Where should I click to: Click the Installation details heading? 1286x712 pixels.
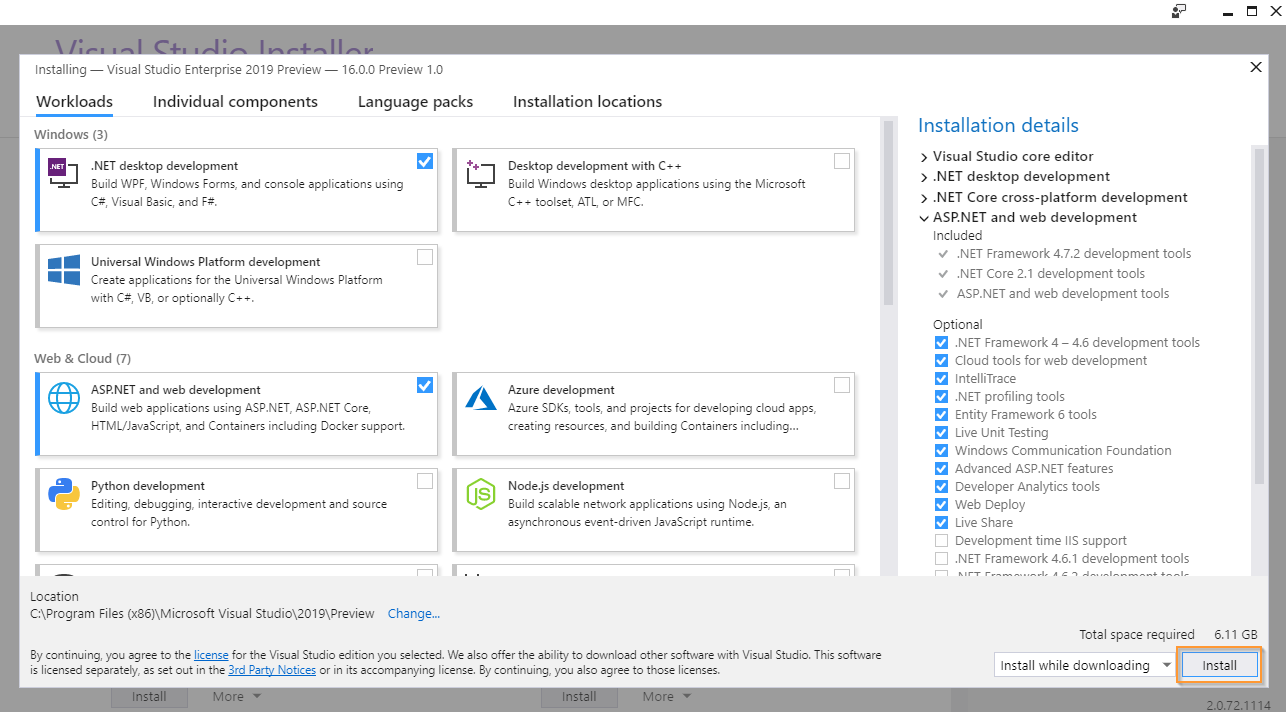998,125
